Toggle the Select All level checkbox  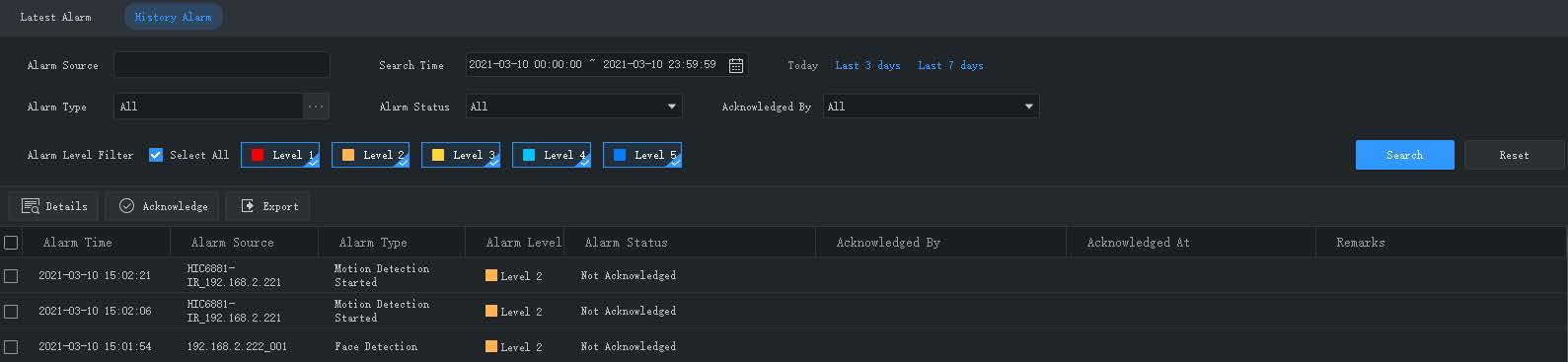(x=156, y=155)
